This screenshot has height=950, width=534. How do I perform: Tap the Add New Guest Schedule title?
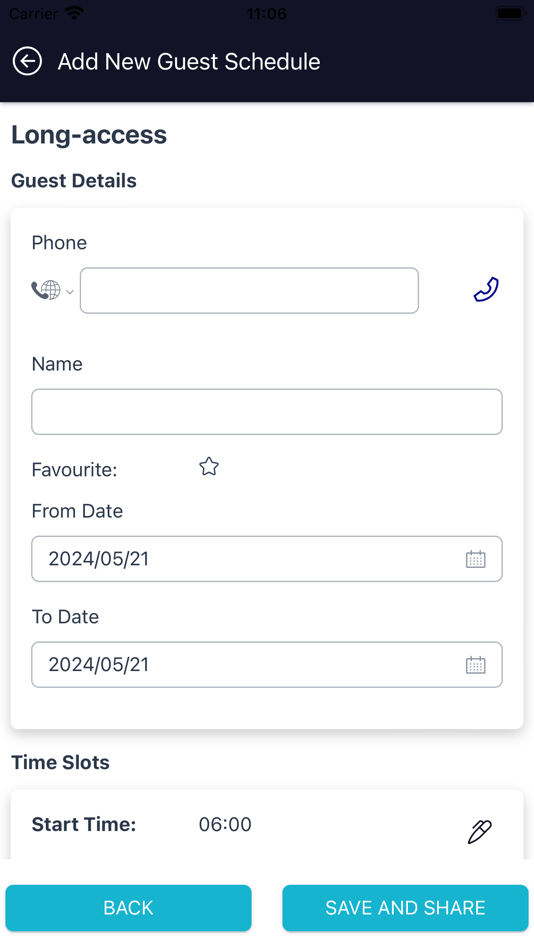tap(189, 61)
